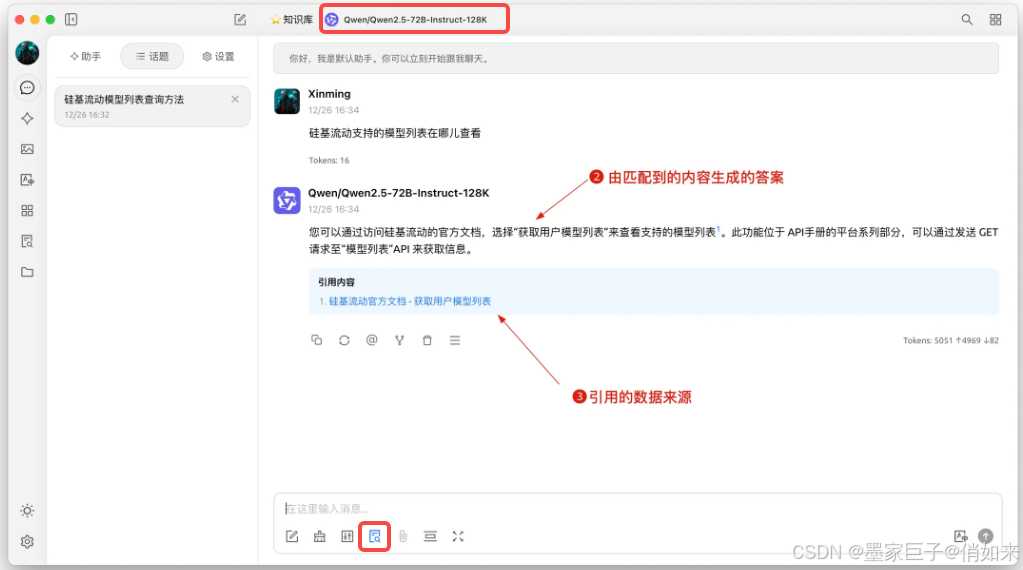Select the topic 硅基流动模型列表查询方法
This screenshot has height=570, width=1023.
click(152, 106)
